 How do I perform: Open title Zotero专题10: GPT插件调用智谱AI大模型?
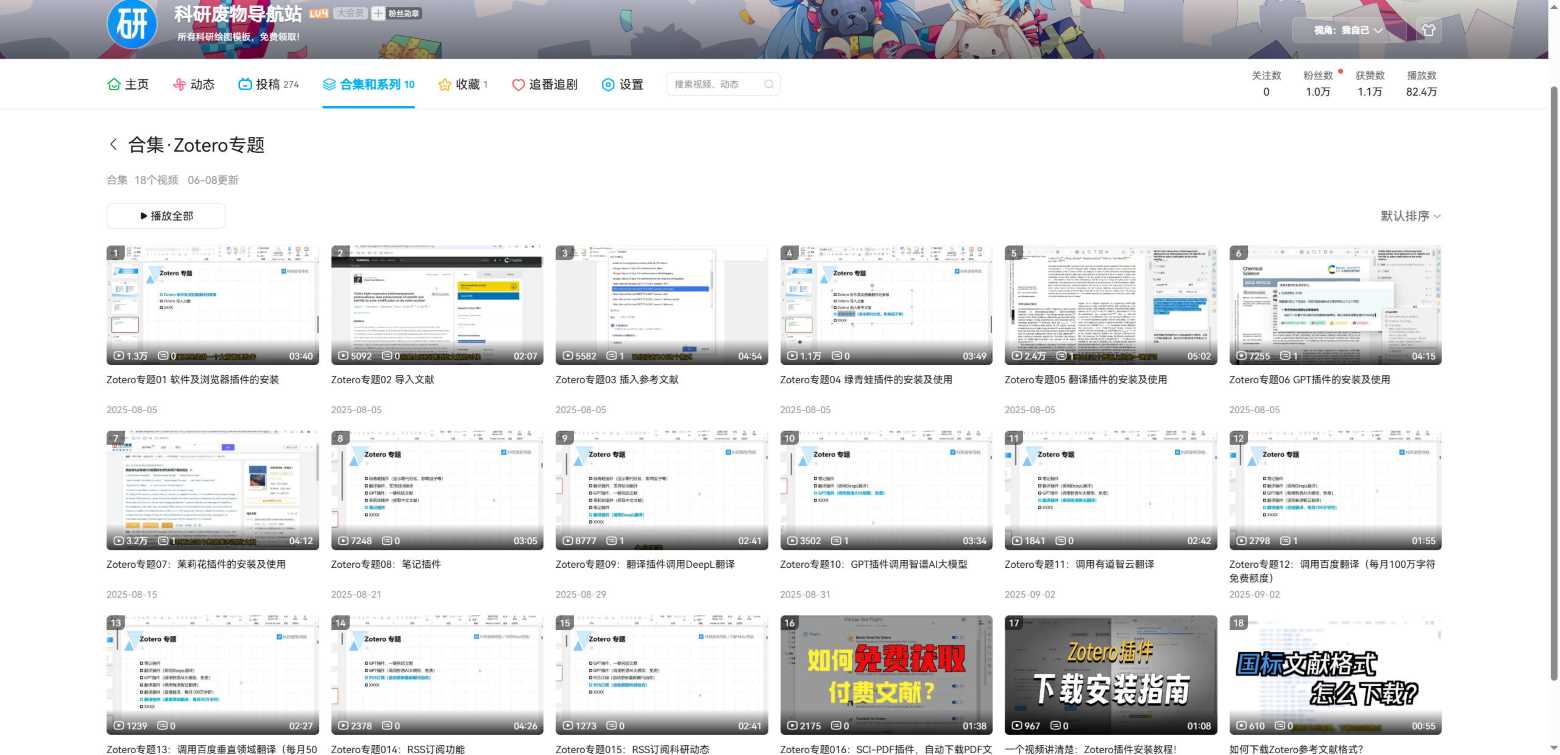874,565
